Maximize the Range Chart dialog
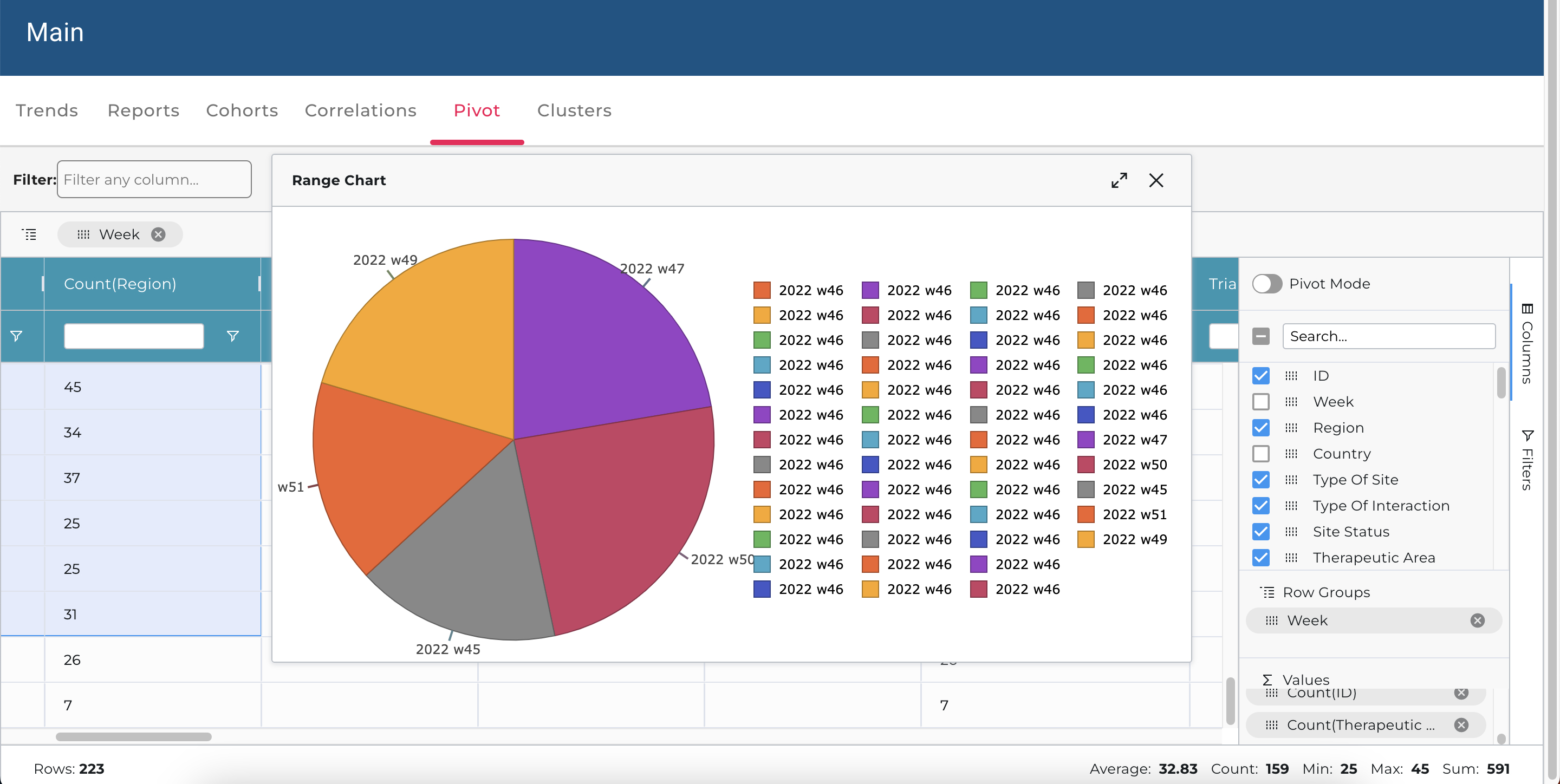This screenshot has height=784, width=1560. [1119, 180]
